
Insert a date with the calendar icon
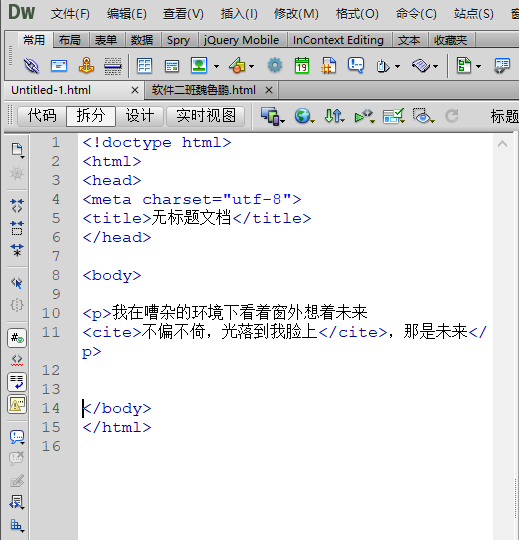(302, 65)
